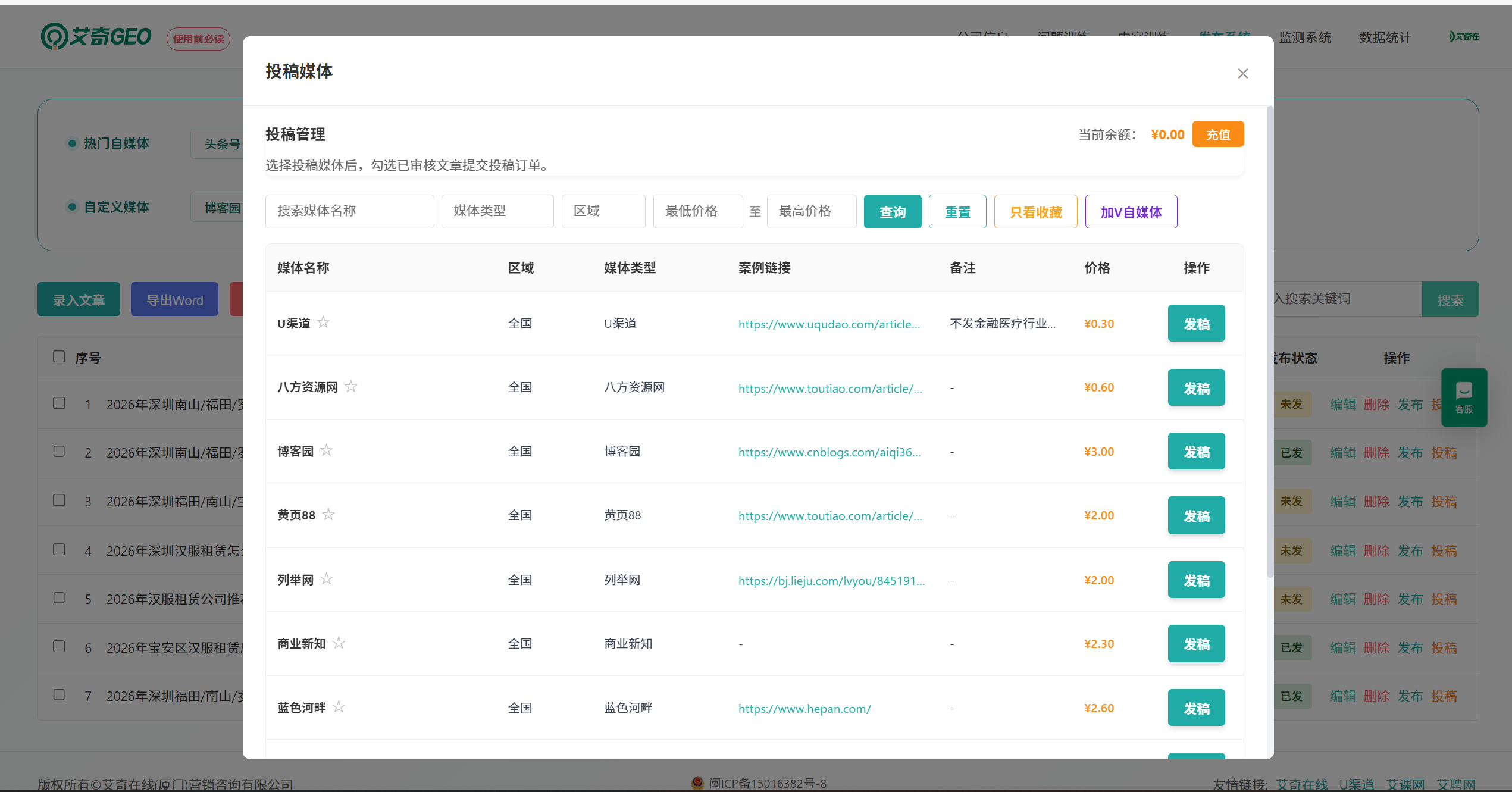
Task: Star the 八方资源网 media row
Action: coord(351,387)
